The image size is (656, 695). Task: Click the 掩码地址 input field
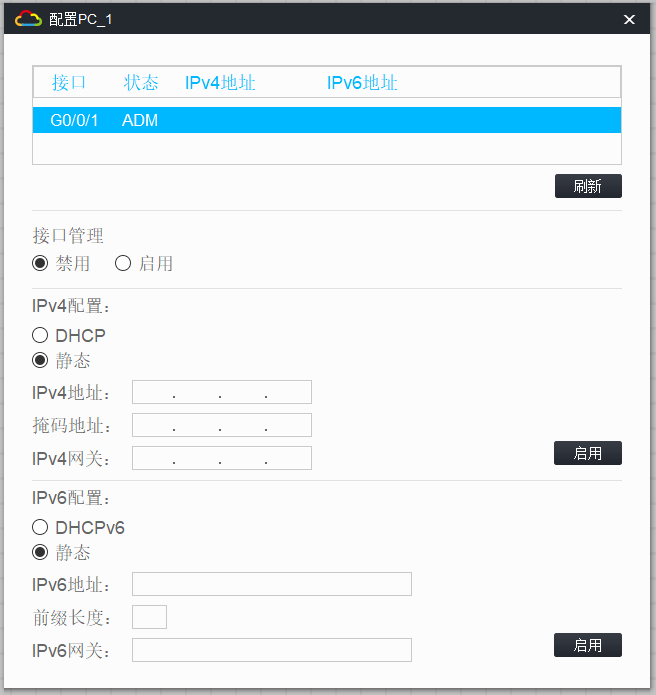tap(221, 425)
